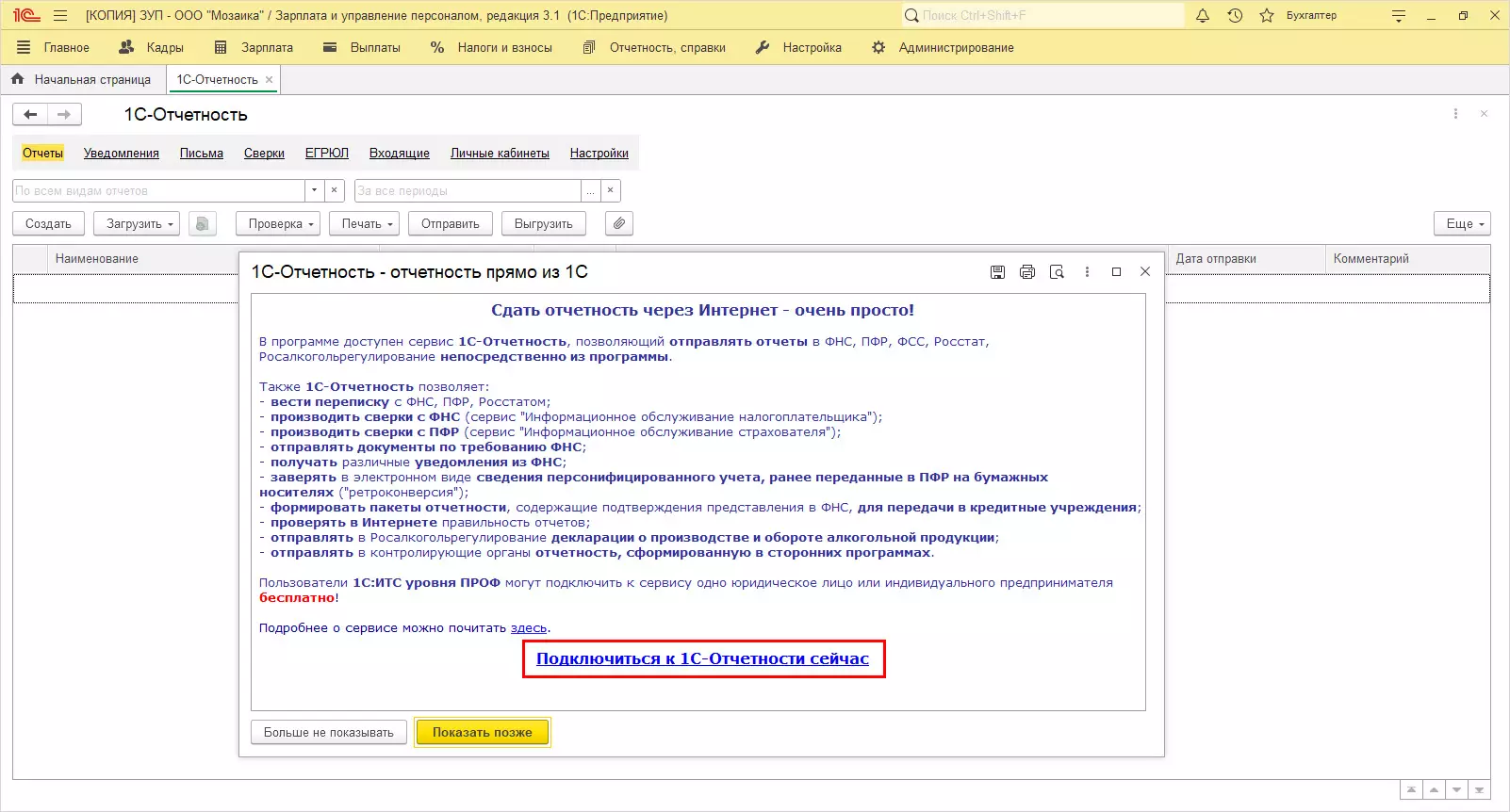Image resolution: width=1510 pixels, height=812 pixels.
Task: Focus the Поиск Ctrl+Shift+F search field
Action: [1042, 16]
